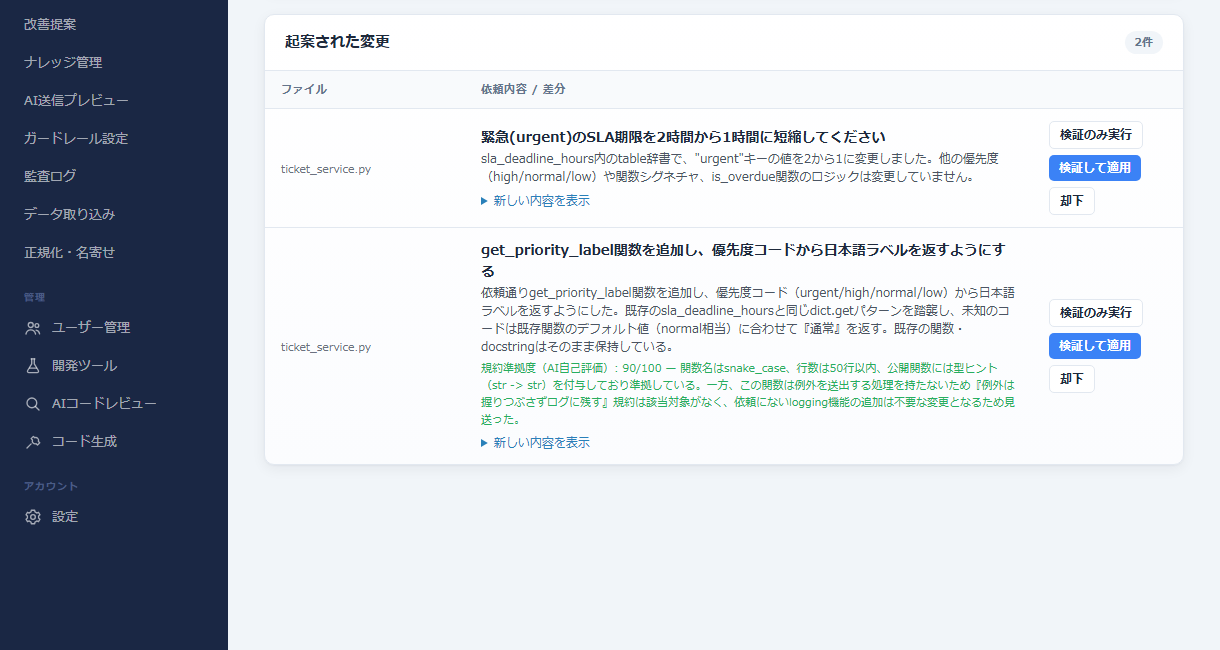The width and height of the screenshot is (1220, 650).
Task: Click the 管理 section label in sidebar
Action: (34, 297)
